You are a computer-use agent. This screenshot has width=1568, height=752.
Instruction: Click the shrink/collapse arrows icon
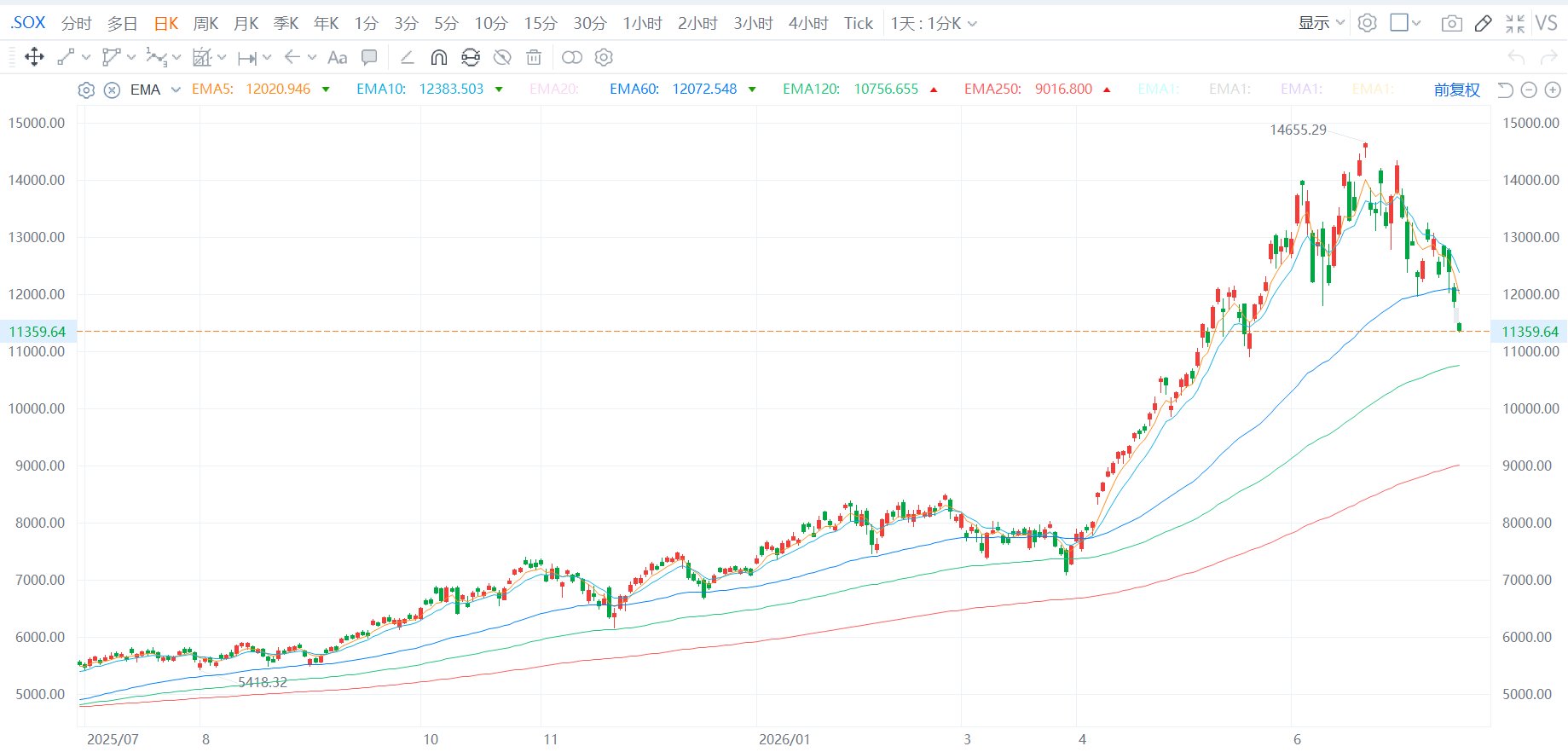[x=1515, y=24]
